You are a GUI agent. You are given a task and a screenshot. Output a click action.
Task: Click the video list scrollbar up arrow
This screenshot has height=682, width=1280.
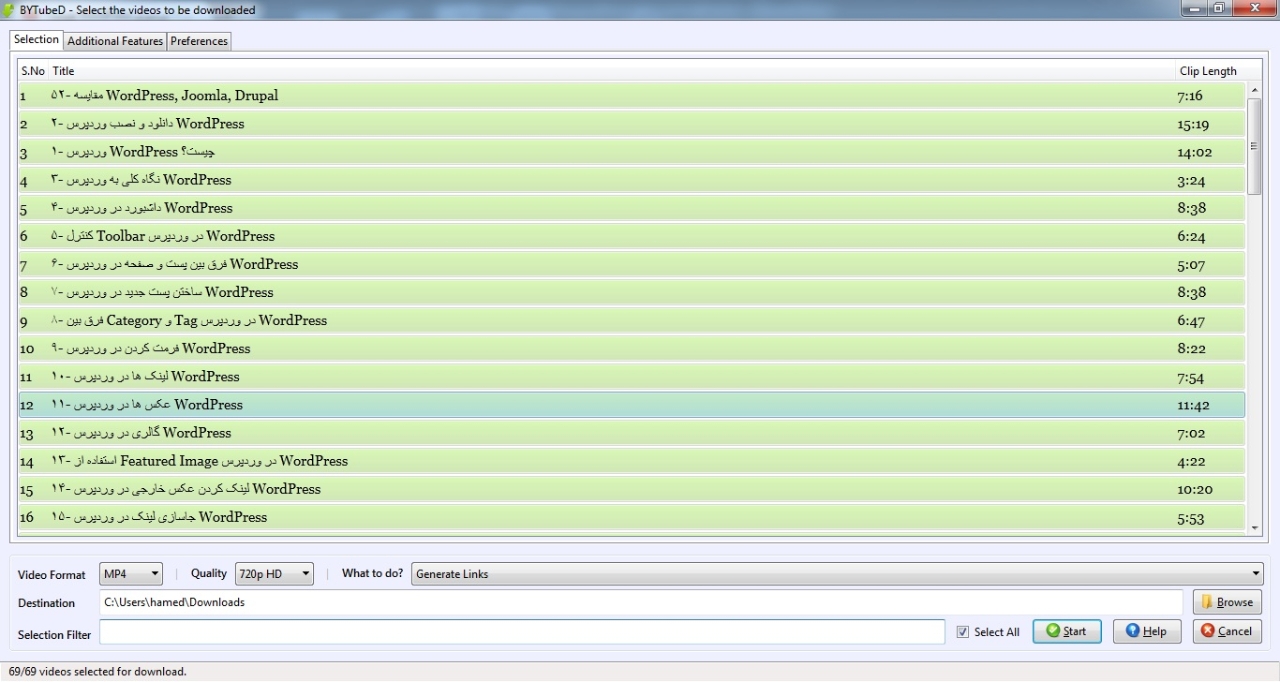(x=1255, y=91)
